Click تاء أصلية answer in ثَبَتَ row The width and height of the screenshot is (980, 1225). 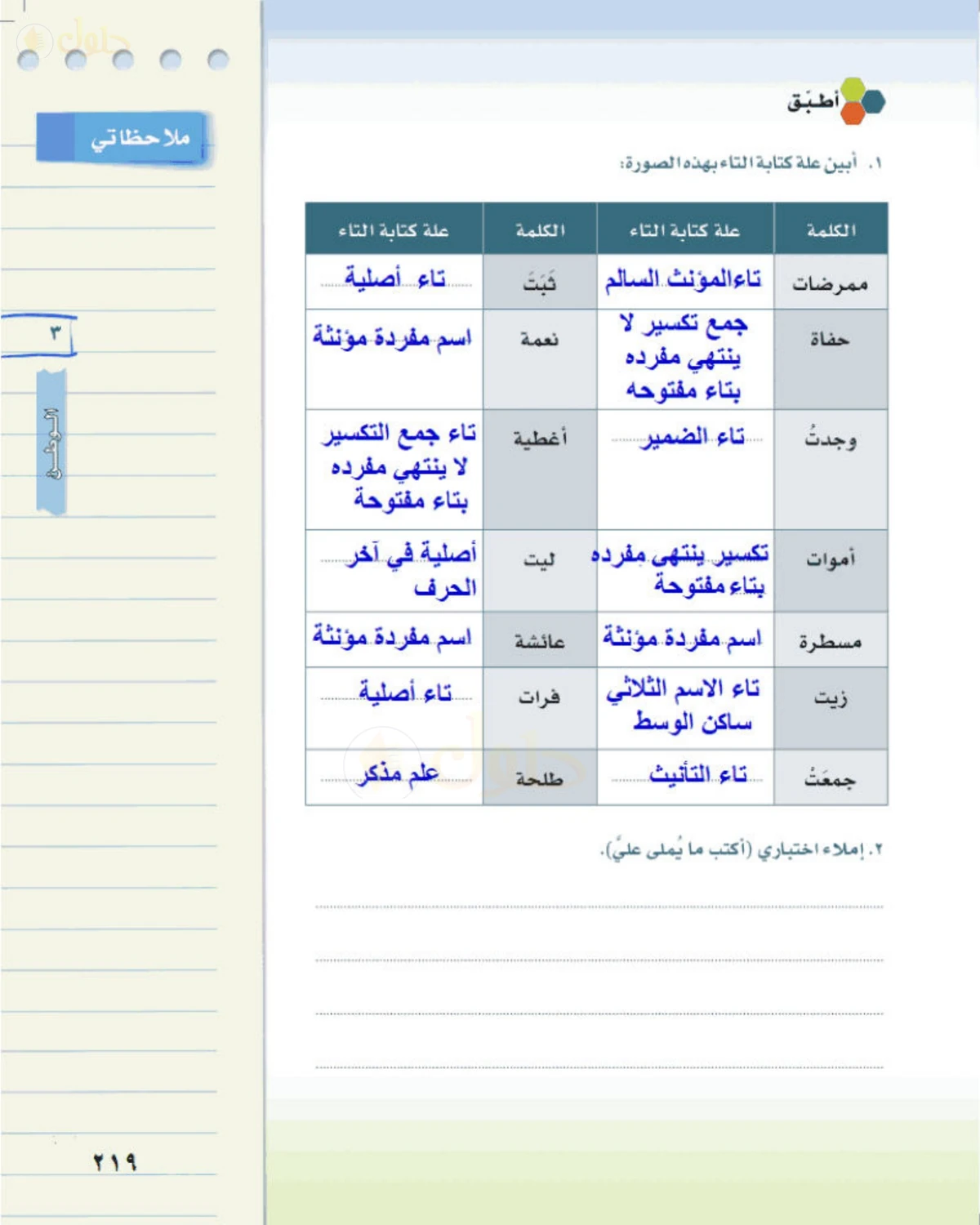[395, 278]
